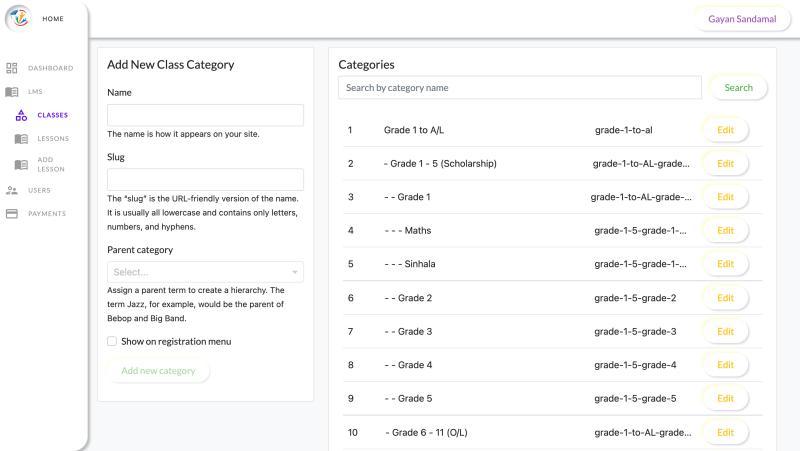This screenshot has width=800, height=451.
Task: Open the Parent category dropdown
Action: pyautogui.click(x=198, y=272)
